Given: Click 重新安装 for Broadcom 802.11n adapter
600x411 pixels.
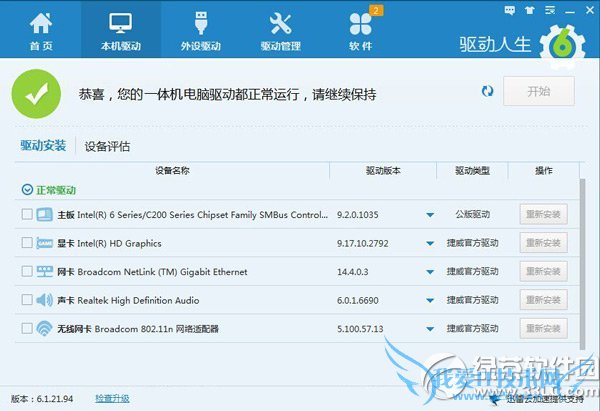Looking at the screenshot, I should [x=543, y=328].
